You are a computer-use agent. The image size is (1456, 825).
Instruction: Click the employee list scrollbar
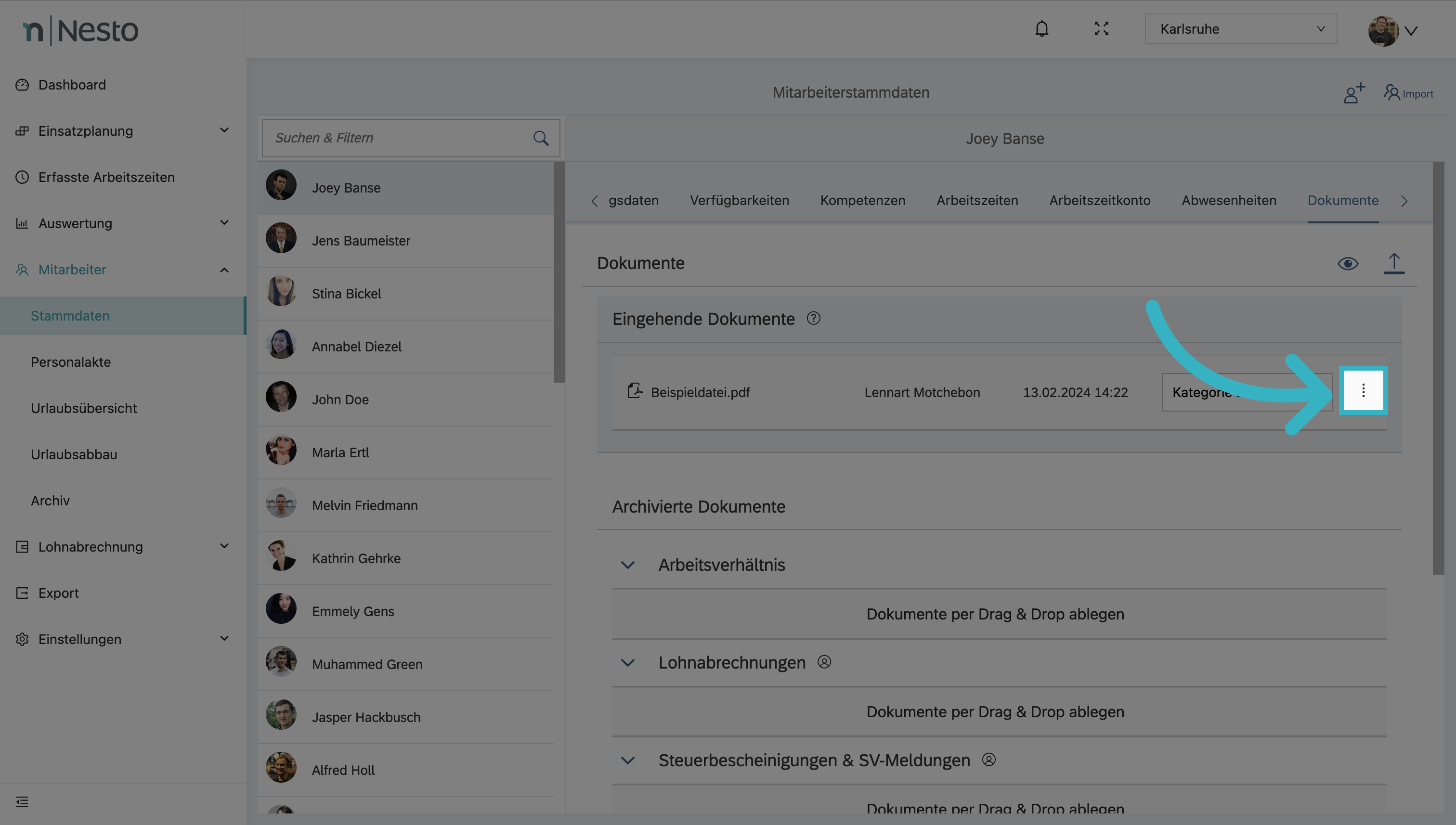click(x=559, y=272)
